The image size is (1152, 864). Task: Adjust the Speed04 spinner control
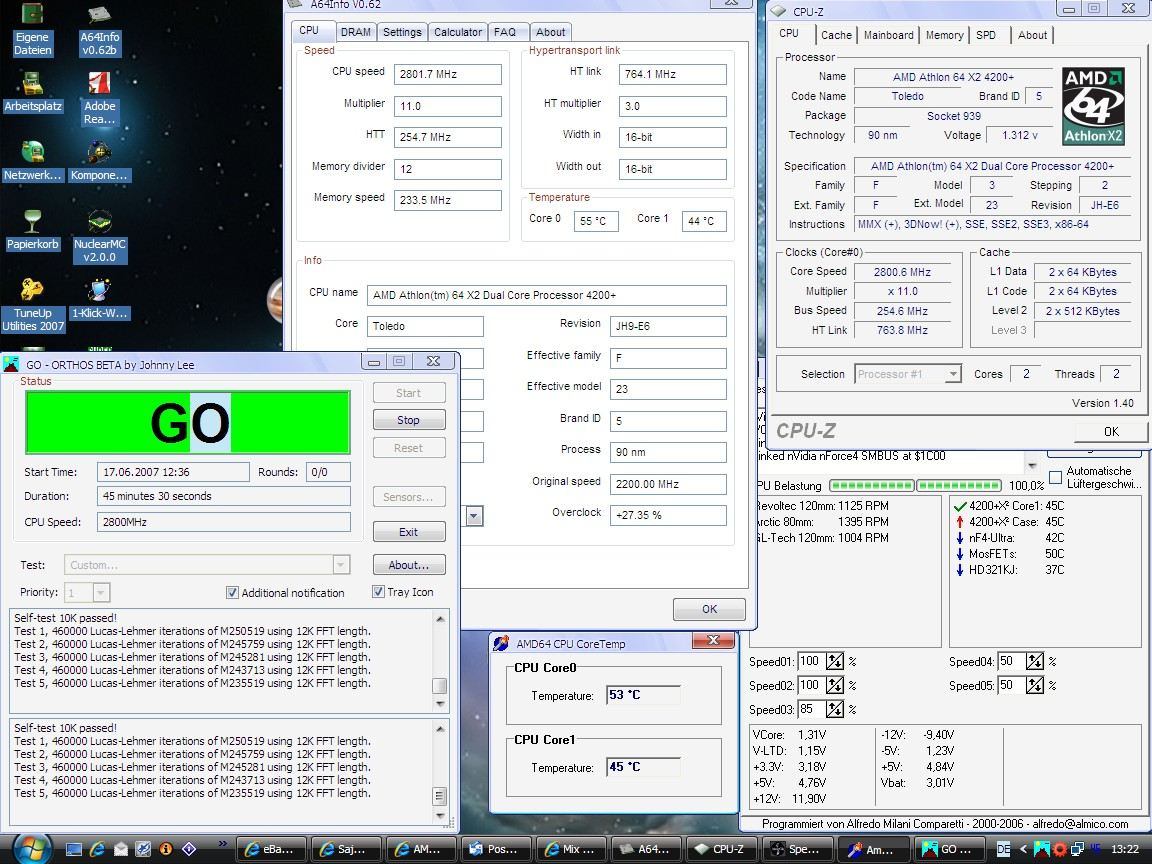click(1034, 661)
